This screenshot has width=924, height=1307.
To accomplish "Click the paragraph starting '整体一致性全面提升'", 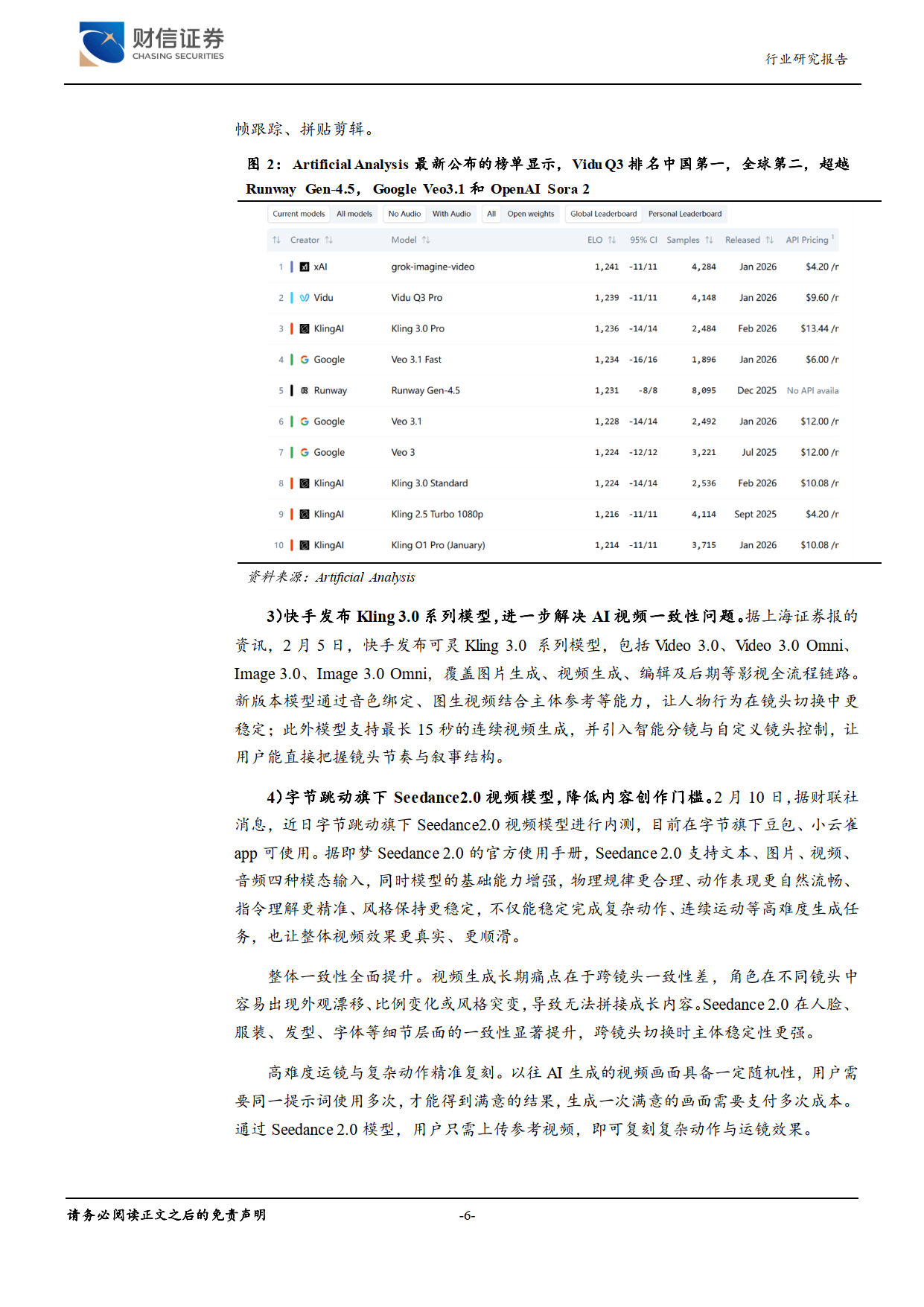I will point(546,1005).
